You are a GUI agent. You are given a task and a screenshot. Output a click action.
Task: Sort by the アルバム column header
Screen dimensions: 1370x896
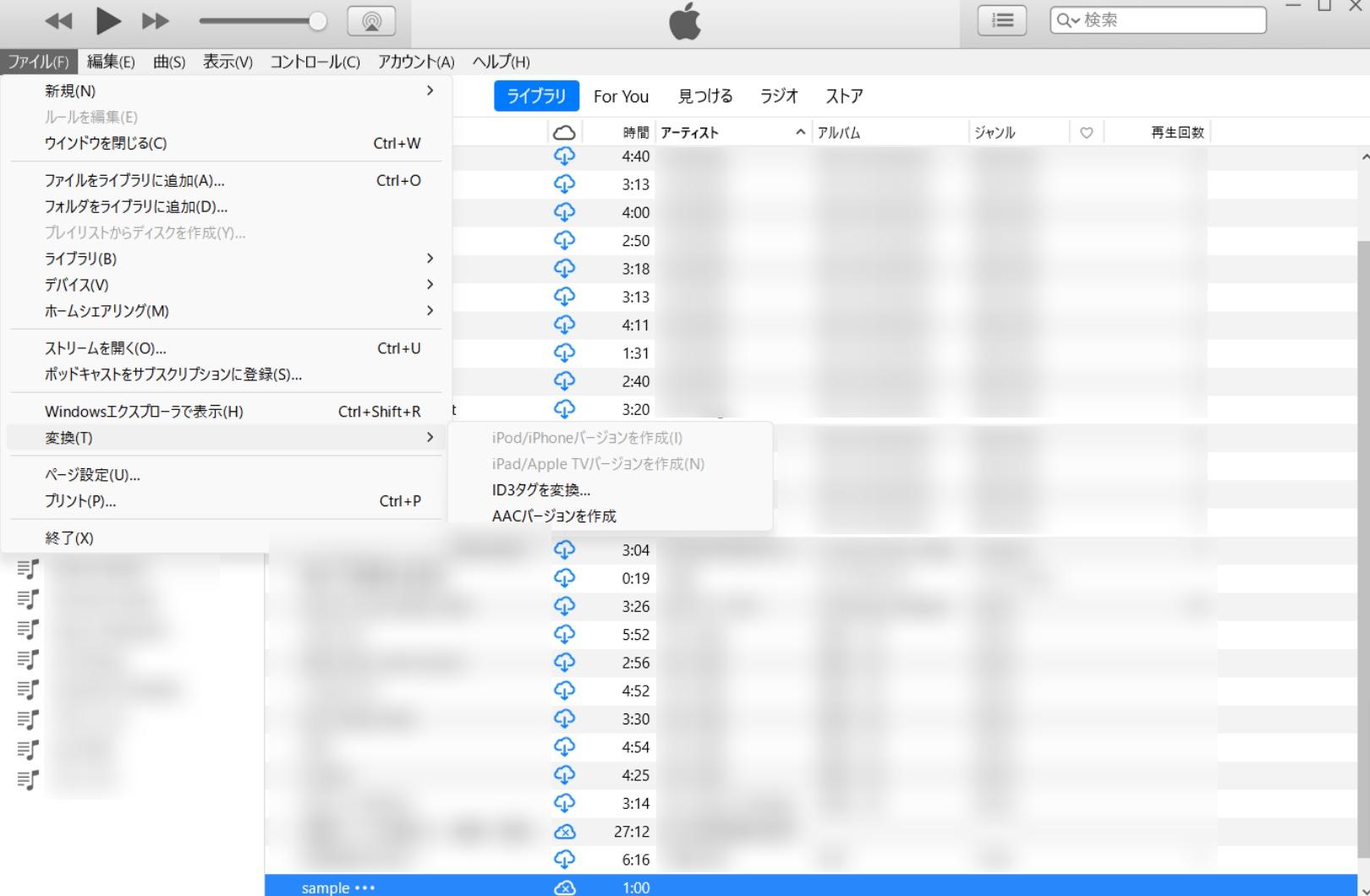(x=890, y=133)
